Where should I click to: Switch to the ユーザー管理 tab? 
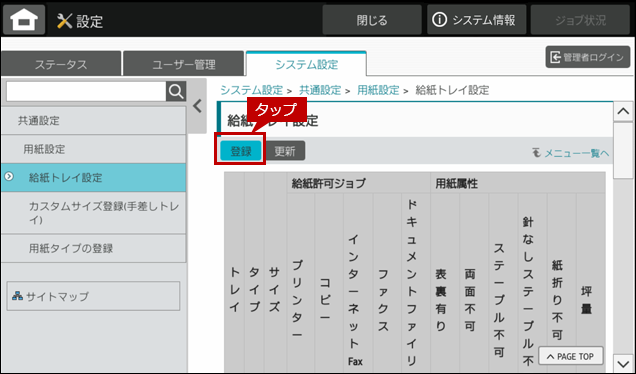point(184,64)
